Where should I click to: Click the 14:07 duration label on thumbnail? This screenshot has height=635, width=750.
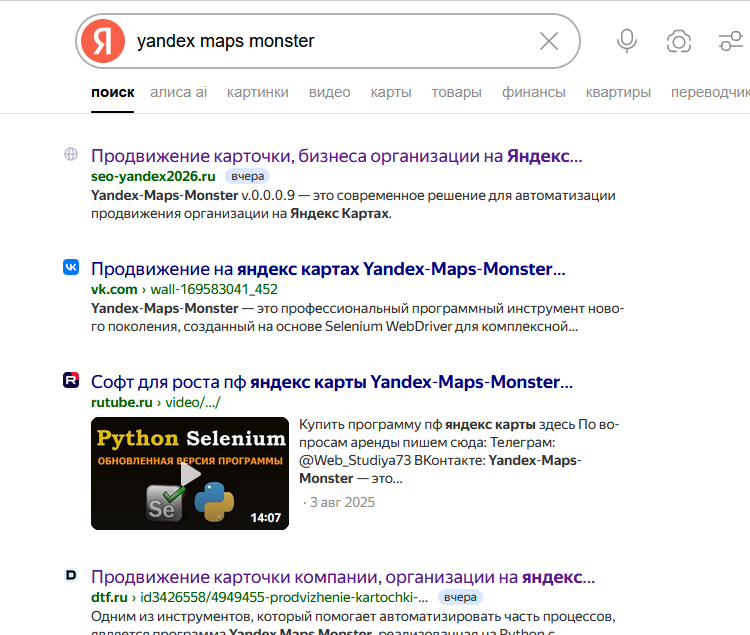click(x=265, y=517)
